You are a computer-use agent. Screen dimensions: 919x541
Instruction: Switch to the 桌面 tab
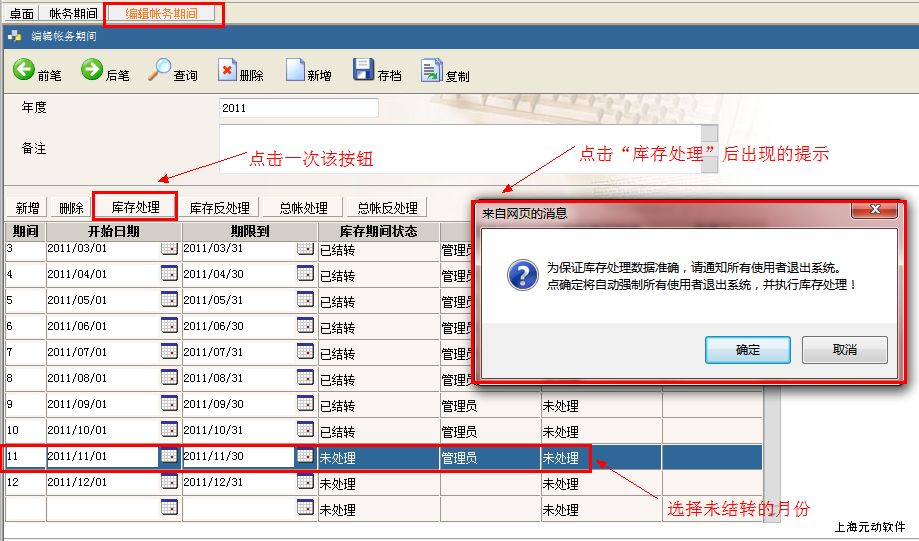click(22, 14)
